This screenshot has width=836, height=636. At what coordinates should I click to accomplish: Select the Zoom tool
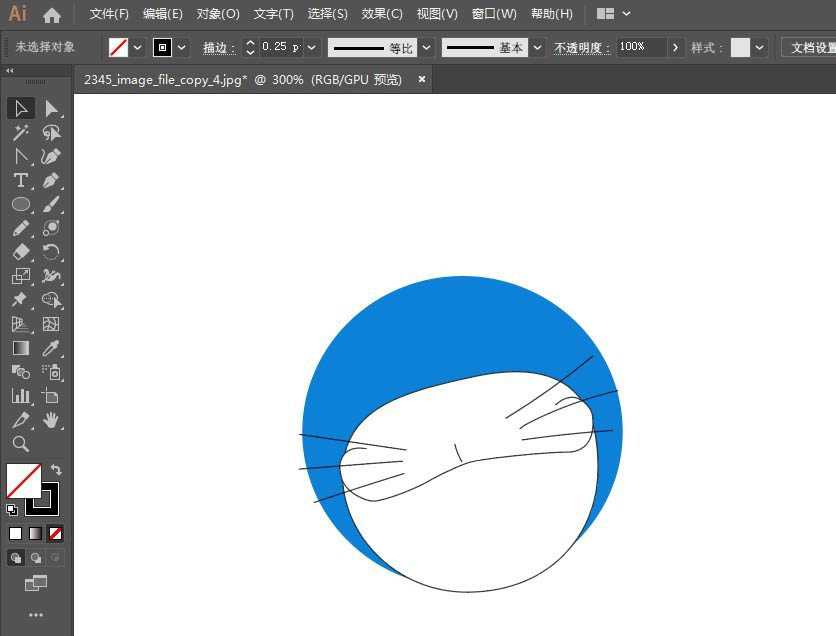[20, 444]
